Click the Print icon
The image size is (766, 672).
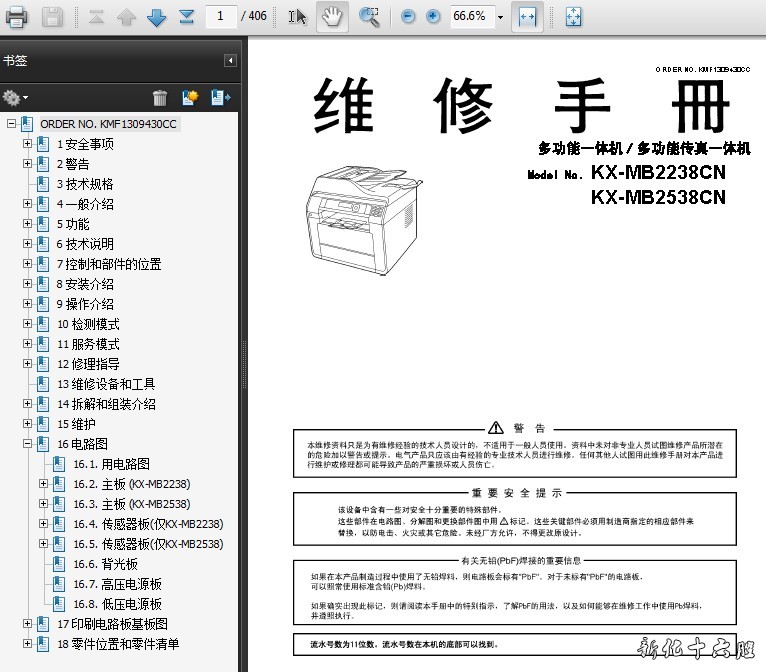16,17
